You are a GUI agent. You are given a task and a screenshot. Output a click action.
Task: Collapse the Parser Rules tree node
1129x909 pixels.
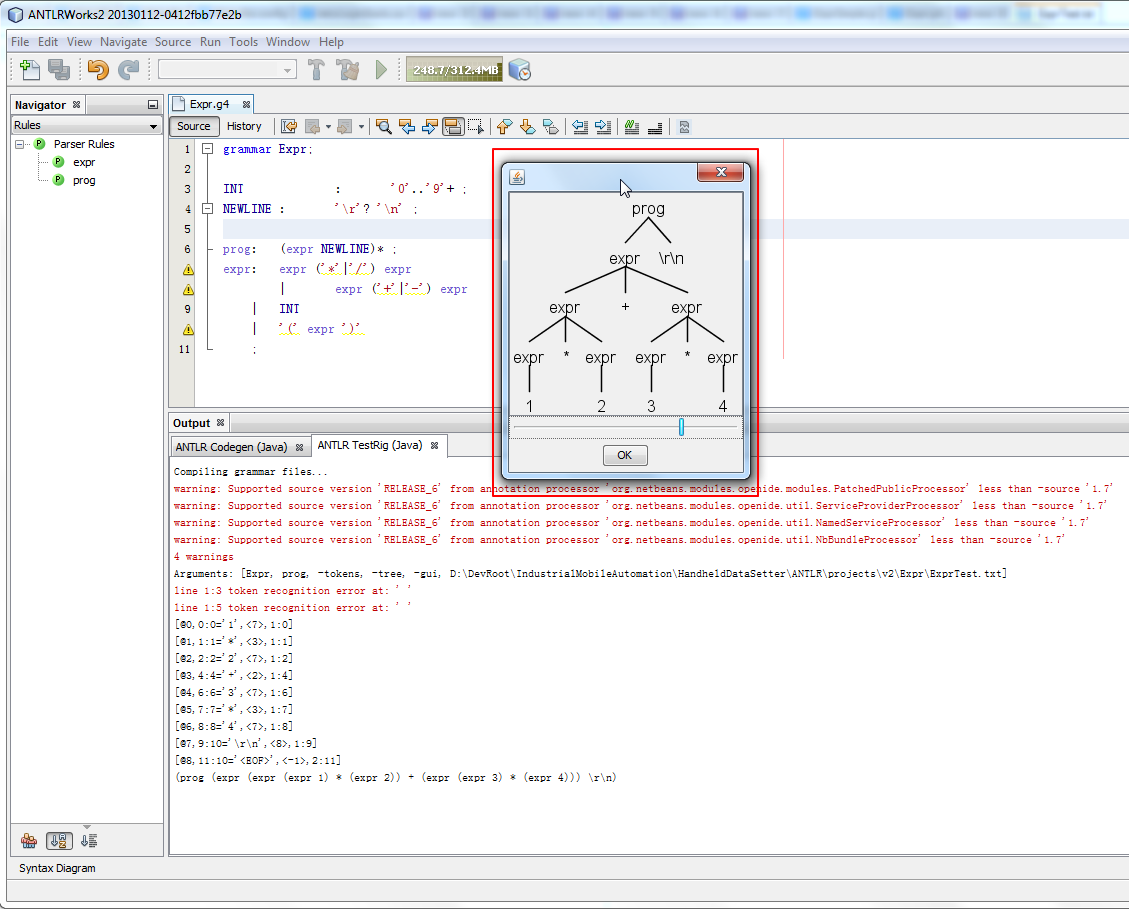pyautogui.click(x=20, y=144)
